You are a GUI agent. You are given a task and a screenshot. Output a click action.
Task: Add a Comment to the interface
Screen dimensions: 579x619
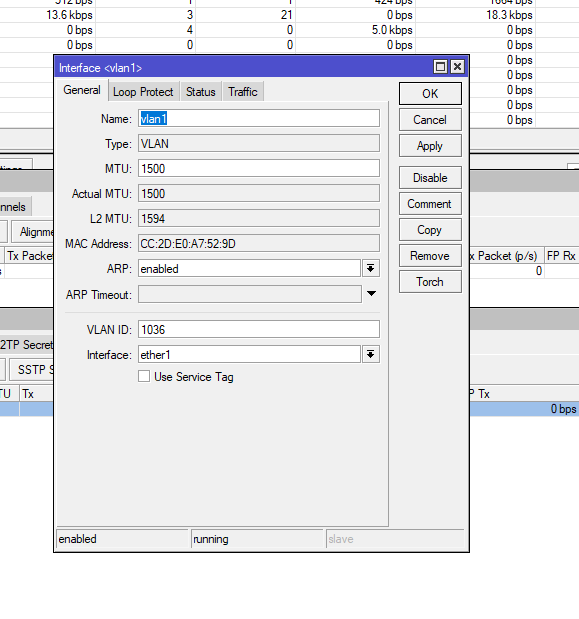[430, 204]
